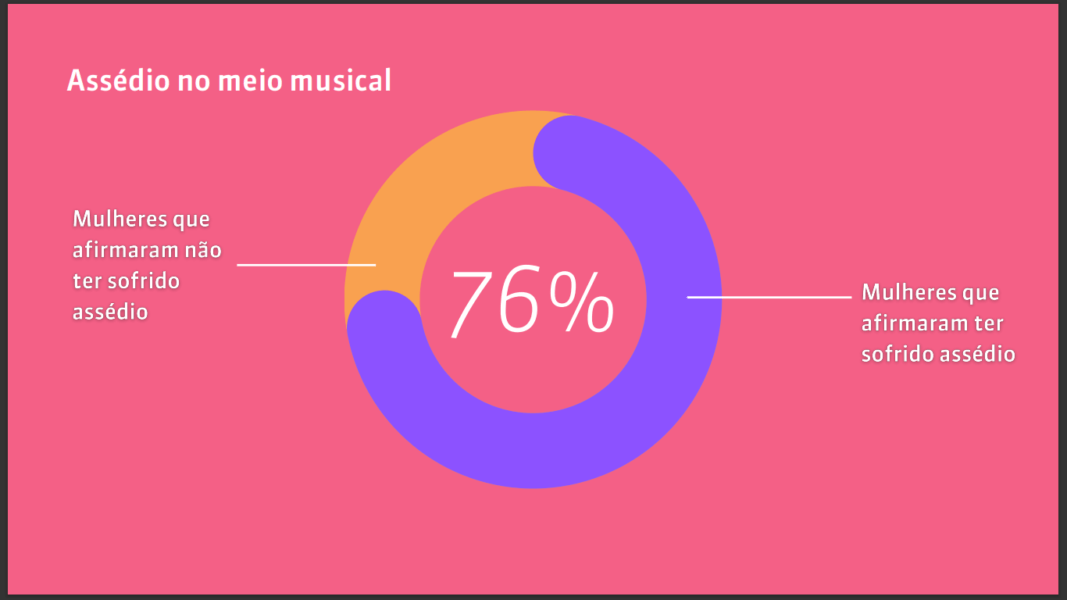The image size is (1067, 600).
Task: Click the word 'Assédio' in the title
Action: click(118, 80)
